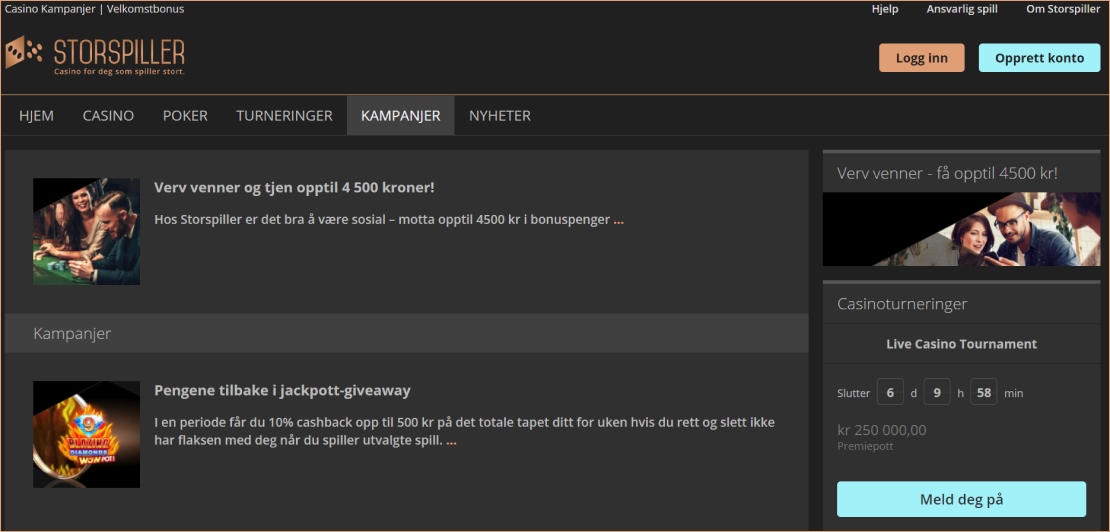Screen dimensions: 1110x532
Task: Click the poker players campaign thumbnail
Action: (86, 231)
